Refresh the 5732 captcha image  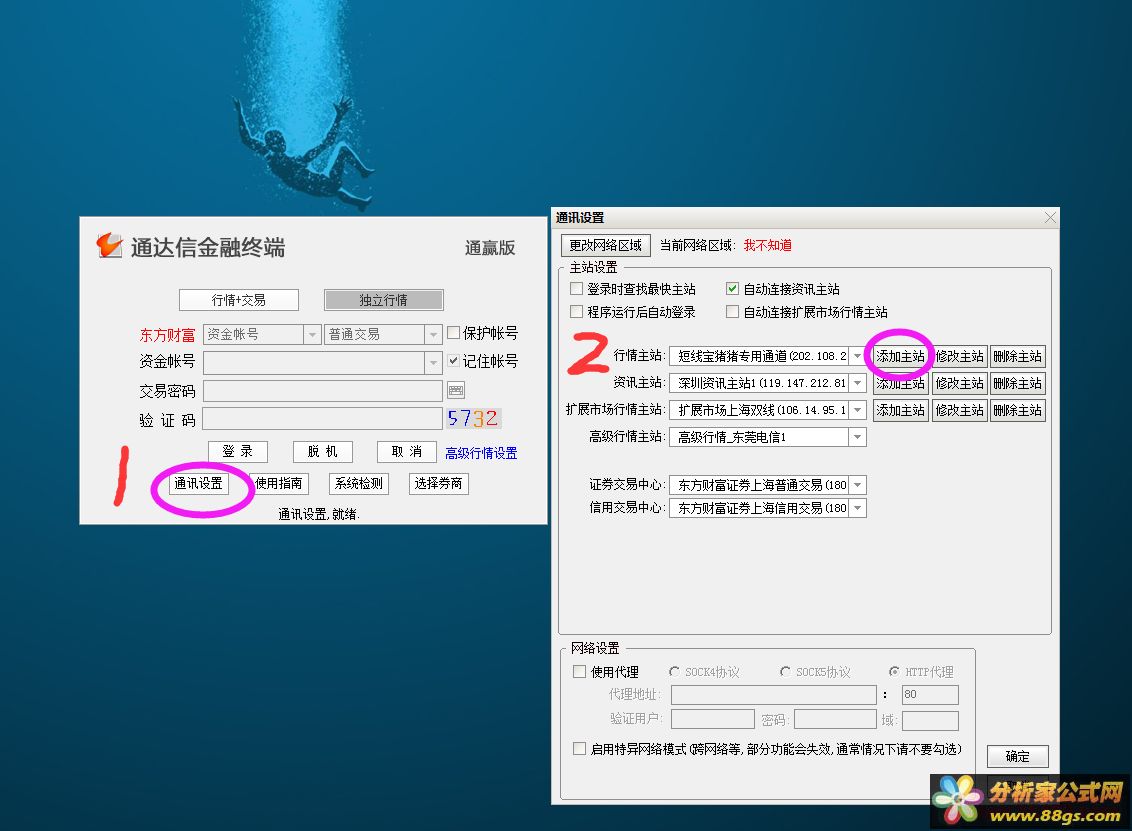point(473,418)
